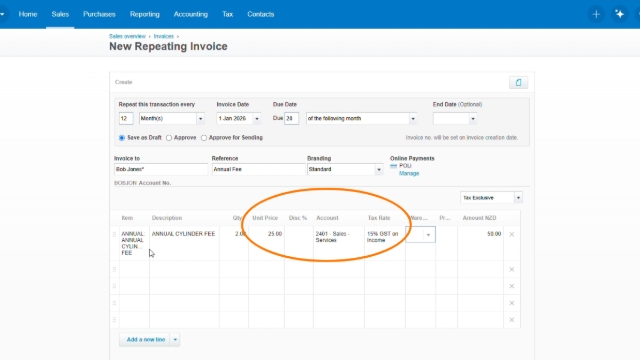Open the Tax Exclusive amounts dropdown
The image size is (640, 360).
518,198
